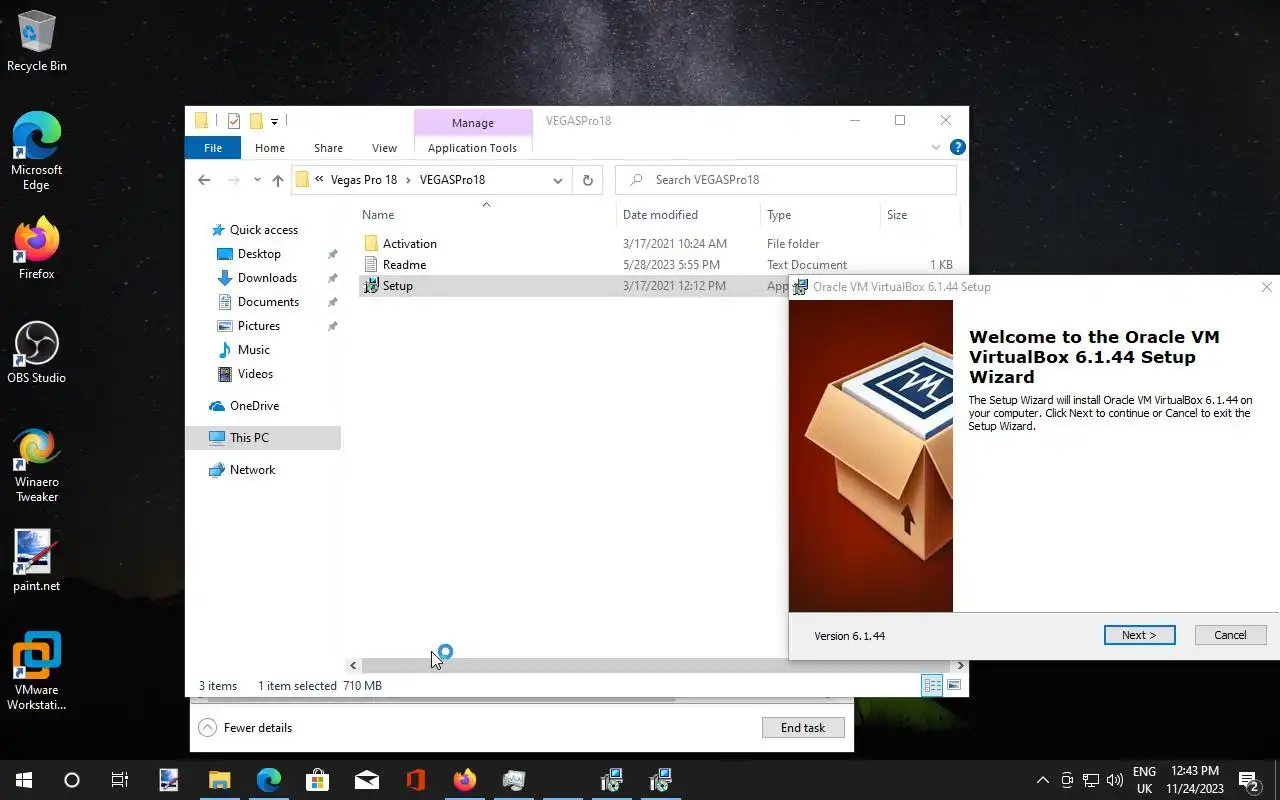Open Microsoft Store from the taskbar
This screenshot has width=1280, height=800.
[x=317, y=780]
